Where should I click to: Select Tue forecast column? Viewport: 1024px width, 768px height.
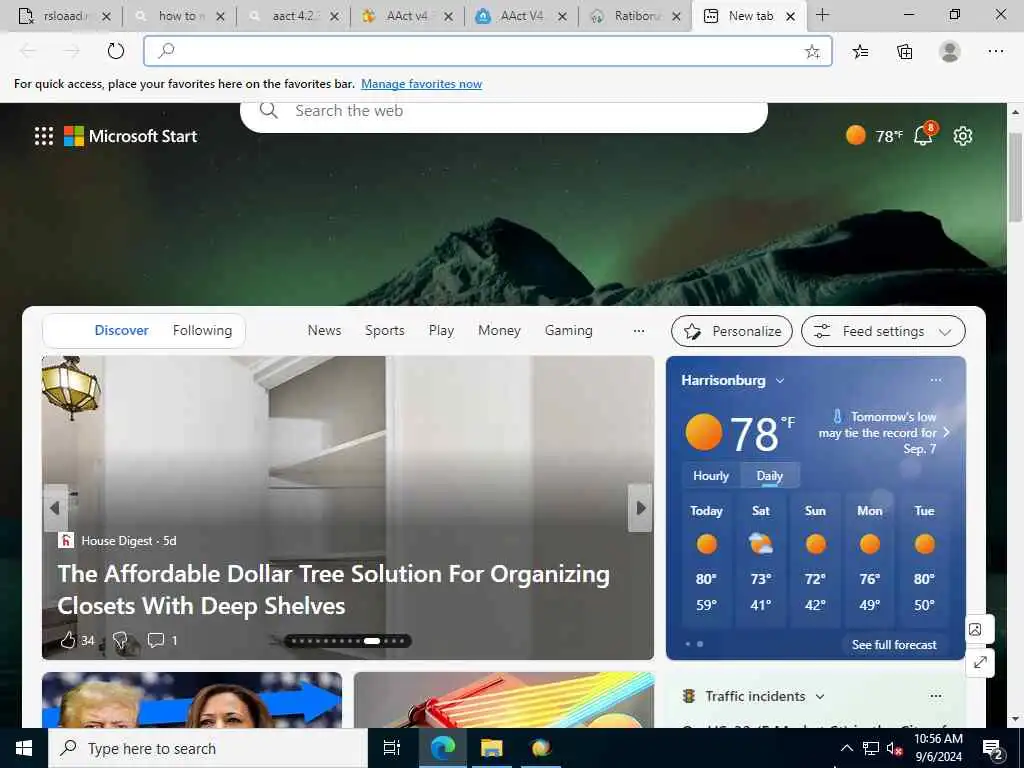pos(924,558)
